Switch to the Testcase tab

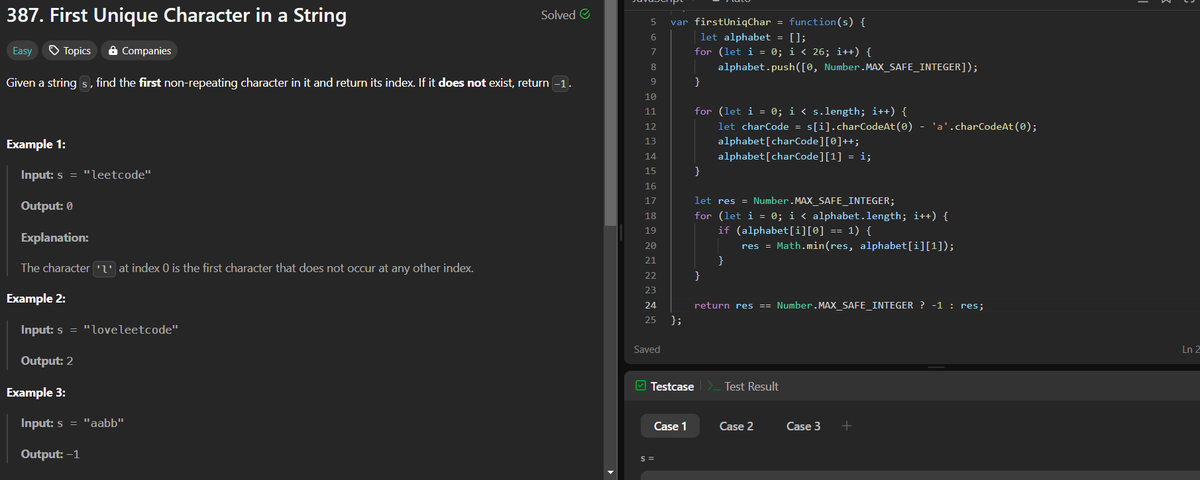point(665,386)
